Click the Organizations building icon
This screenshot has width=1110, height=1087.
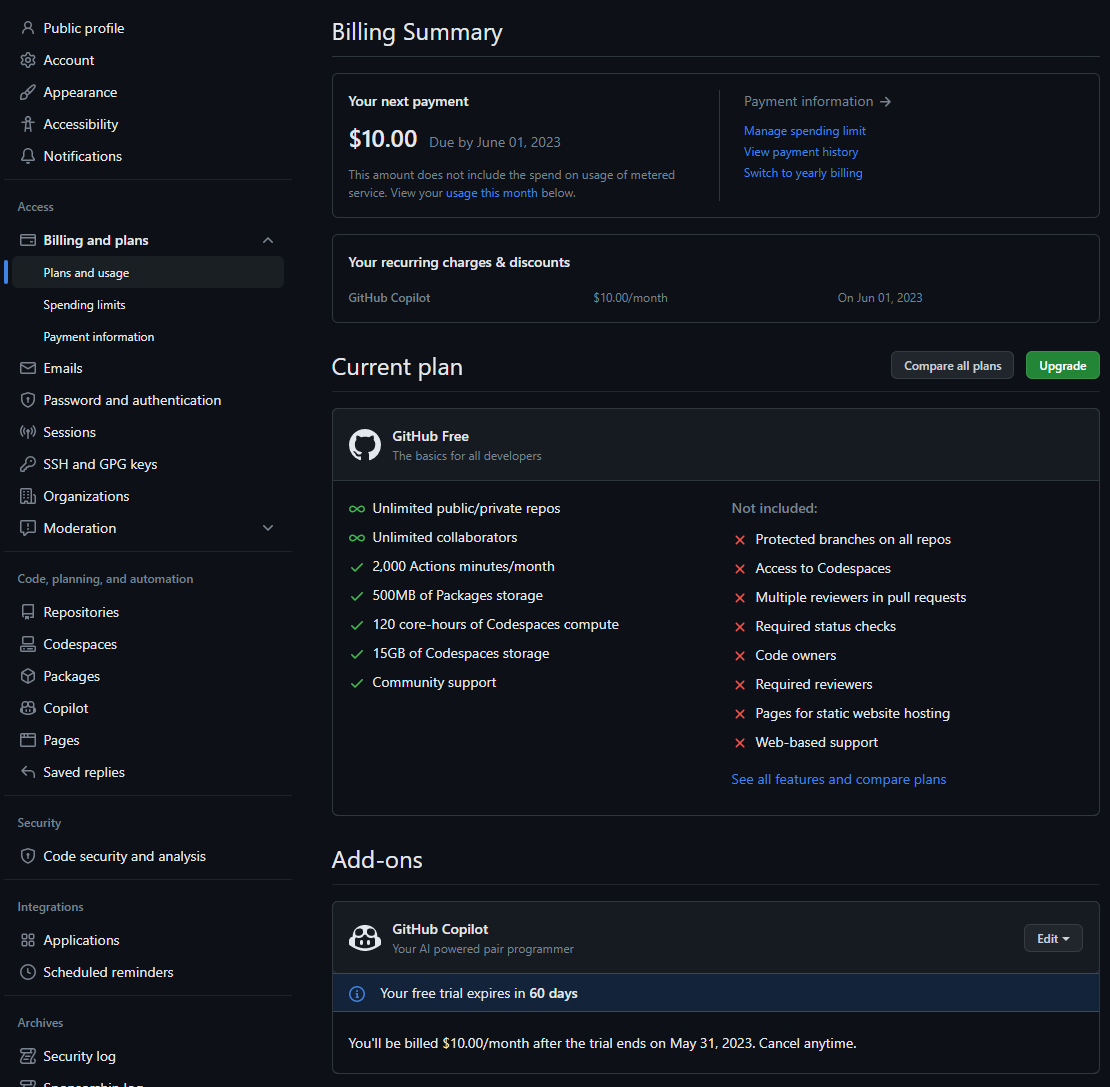pyautogui.click(x=28, y=496)
